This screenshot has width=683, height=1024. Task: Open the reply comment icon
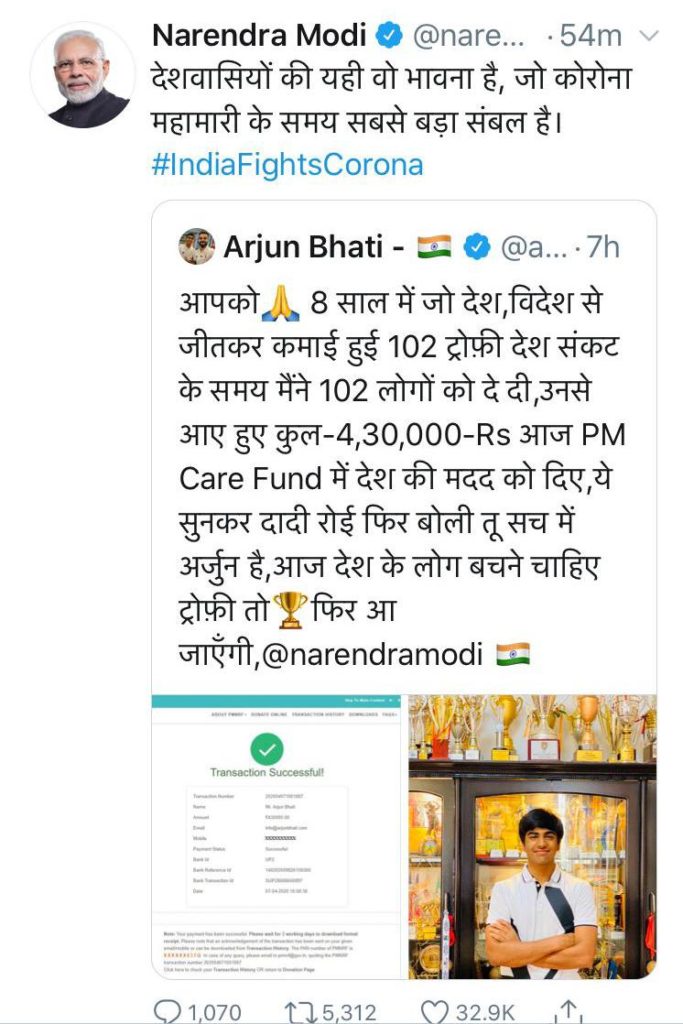click(167, 1012)
